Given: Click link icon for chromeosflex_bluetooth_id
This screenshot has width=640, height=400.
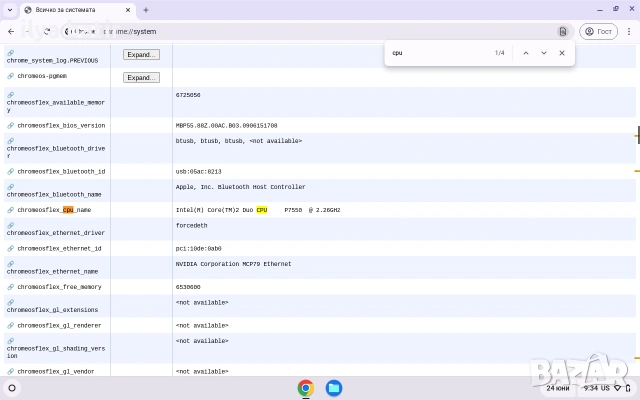Looking at the screenshot, I should (x=11, y=171).
